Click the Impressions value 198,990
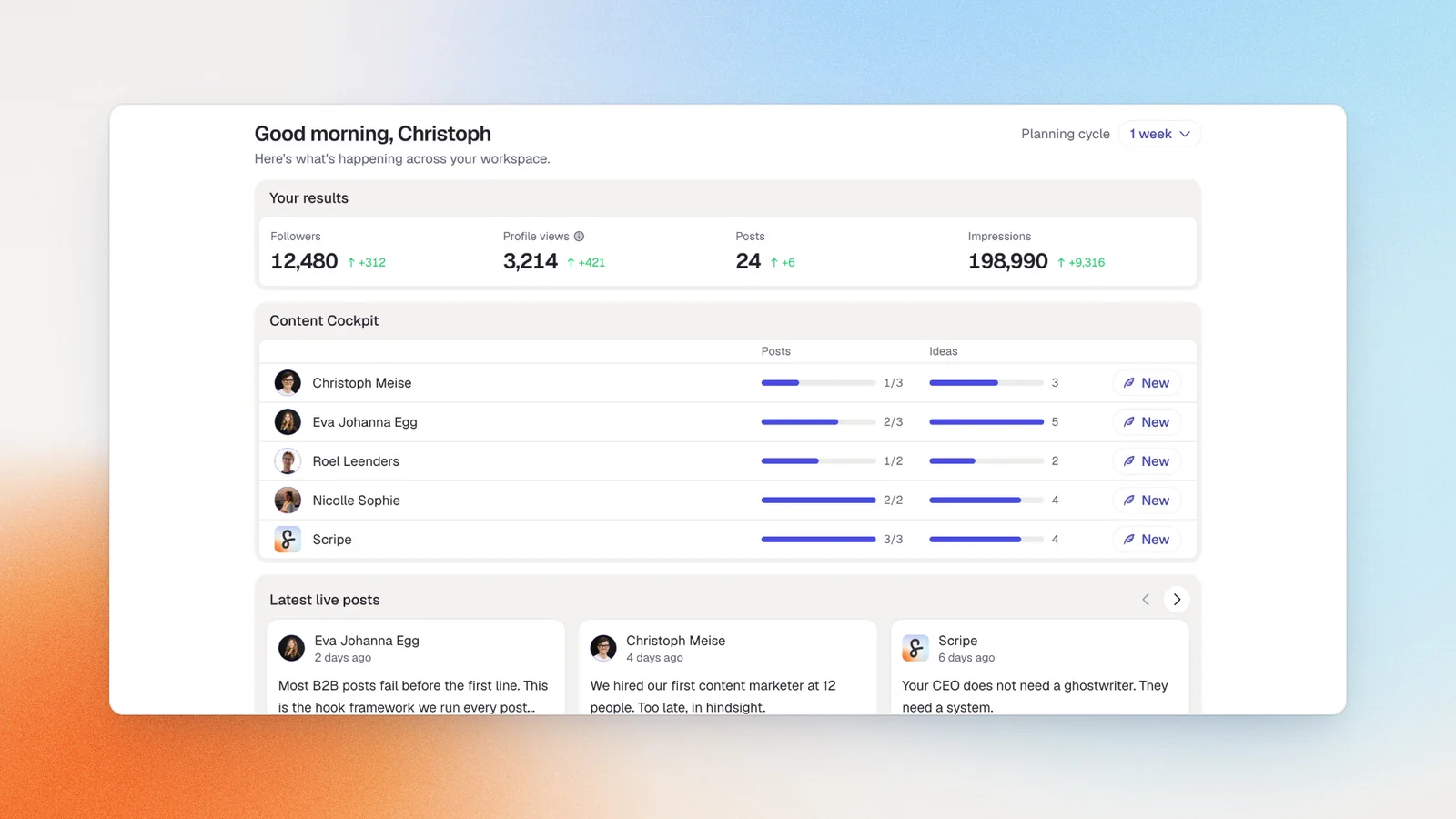 click(x=1008, y=261)
